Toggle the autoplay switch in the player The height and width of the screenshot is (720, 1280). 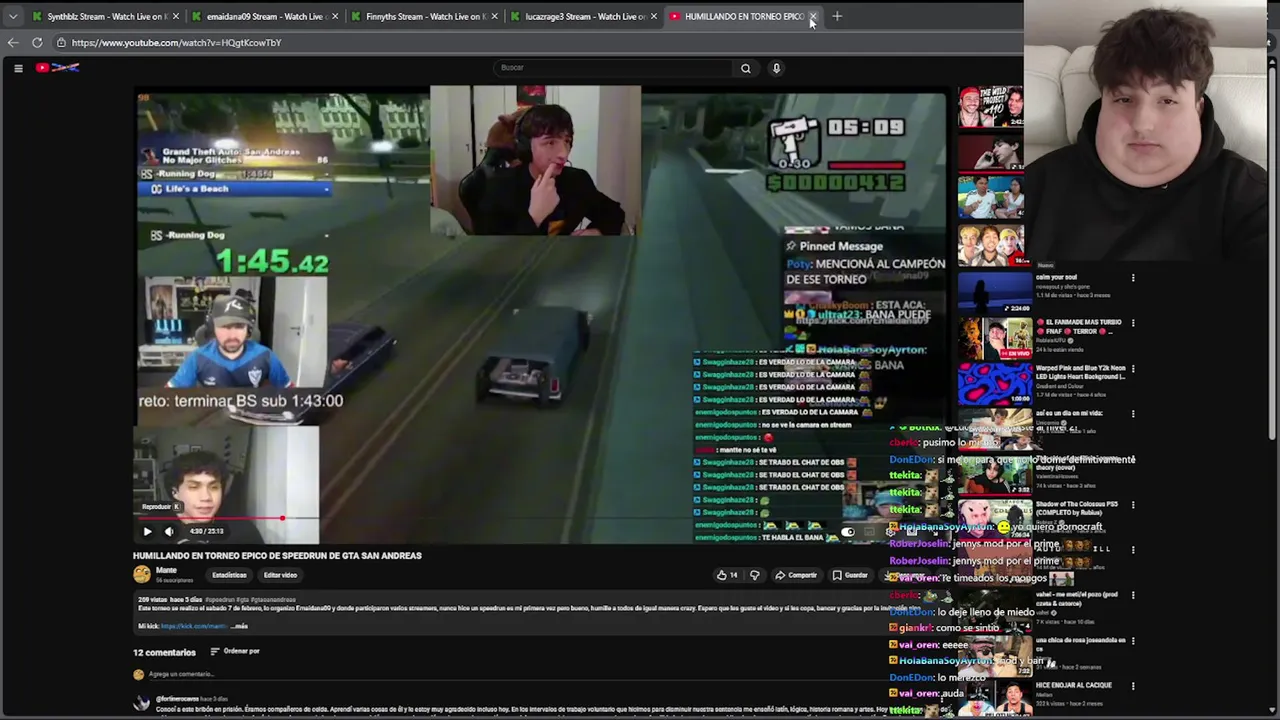(848, 532)
